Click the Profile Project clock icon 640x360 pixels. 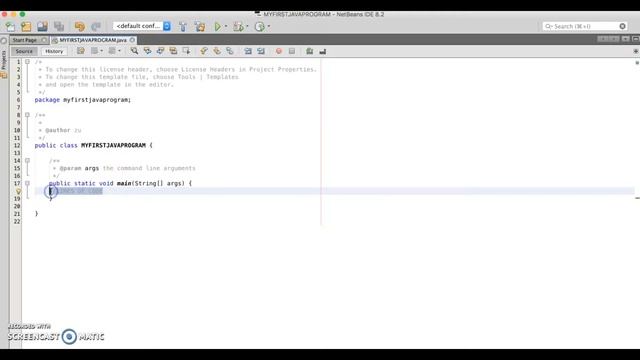click(260, 27)
